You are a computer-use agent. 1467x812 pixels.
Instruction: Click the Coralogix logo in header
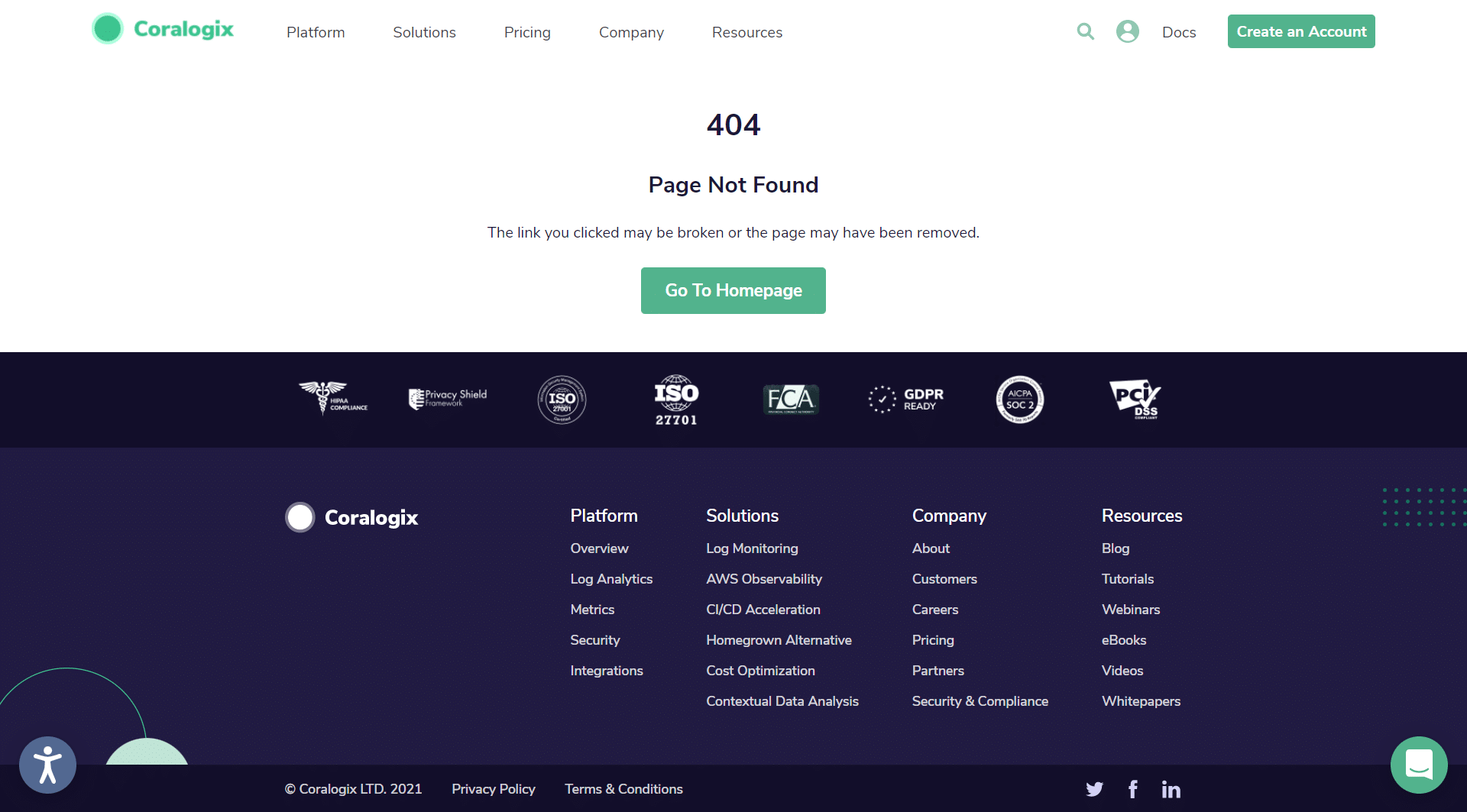[x=163, y=29]
